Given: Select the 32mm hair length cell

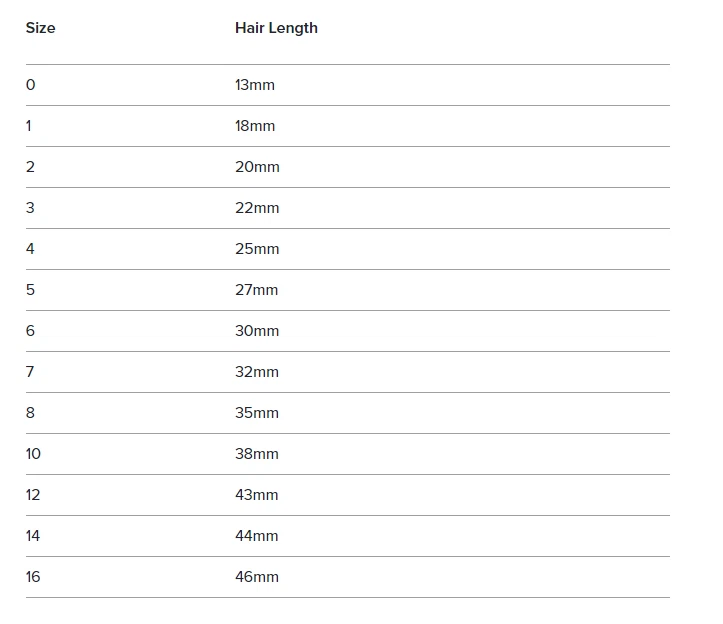Looking at the screenshot, I should pyautogui.click(x=257, y=372).
